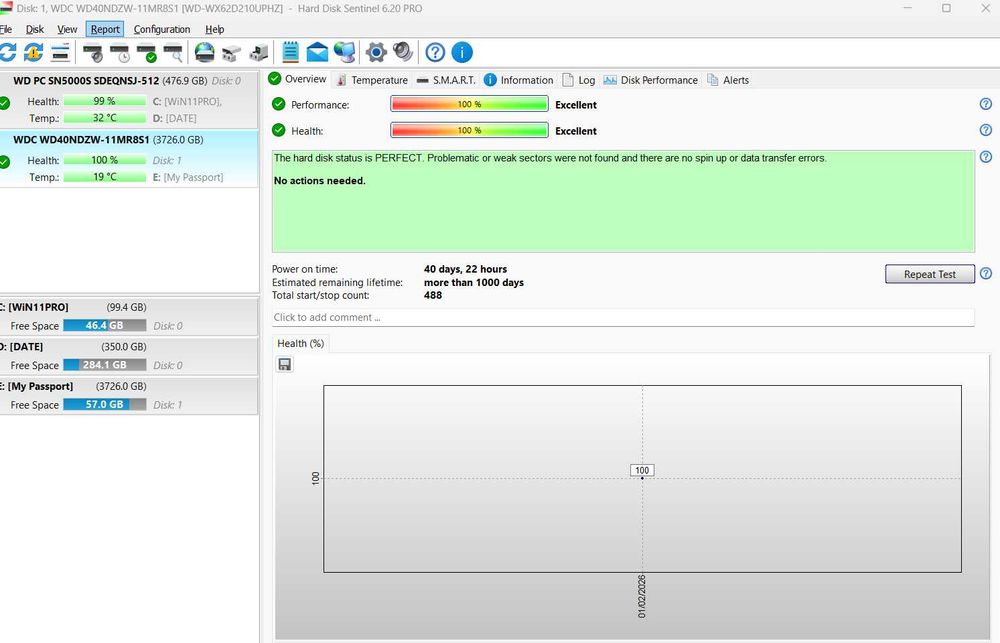1000x643 pixels.
Task: Click the 'No actions needed.' text
Action: (320, 181)
